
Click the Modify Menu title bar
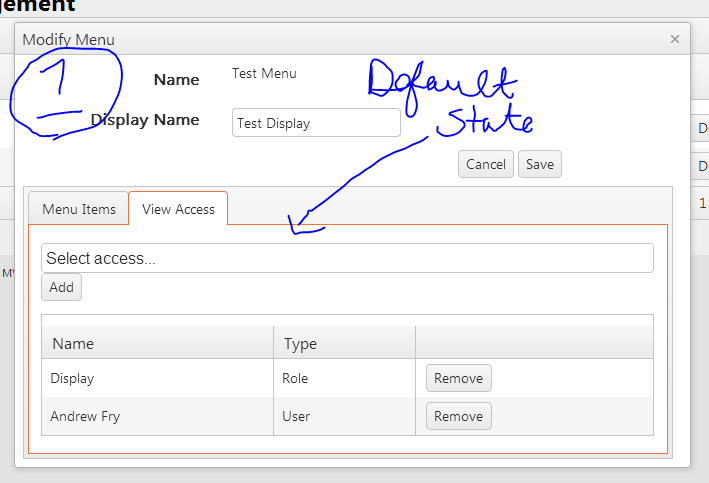(x=352, y=39)
